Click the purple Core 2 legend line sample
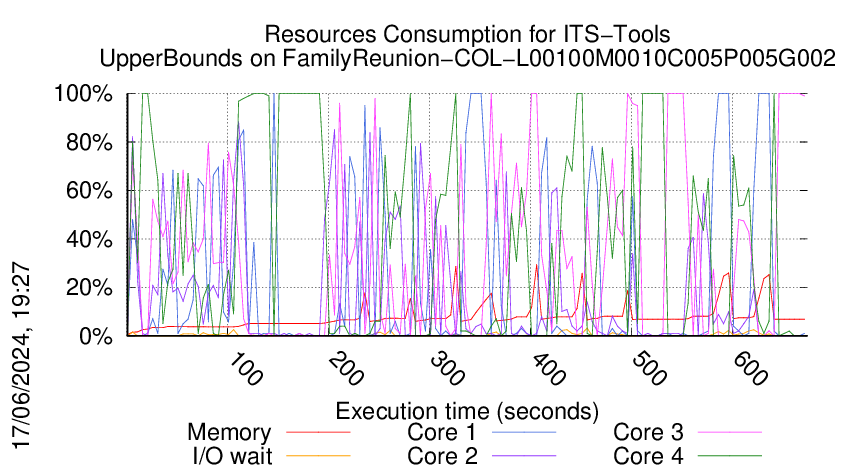Image resolution: width=850 pixels, height=475 pixels. tap(524, 456)
